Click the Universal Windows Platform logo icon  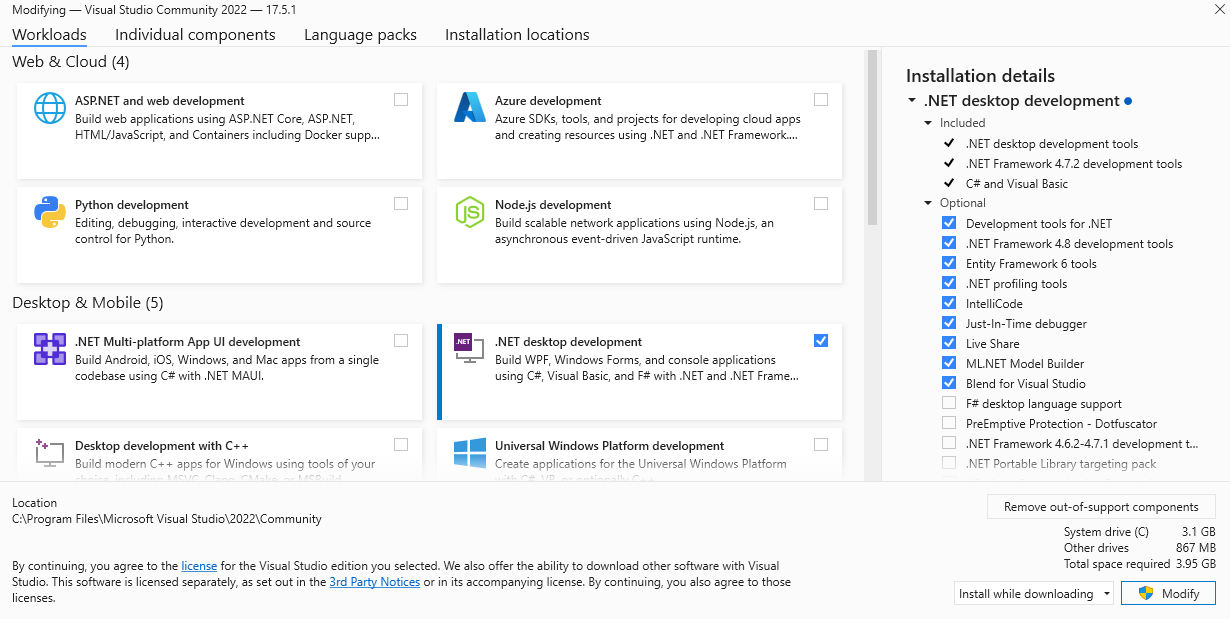pyautogui.click(x=470, y=453)
